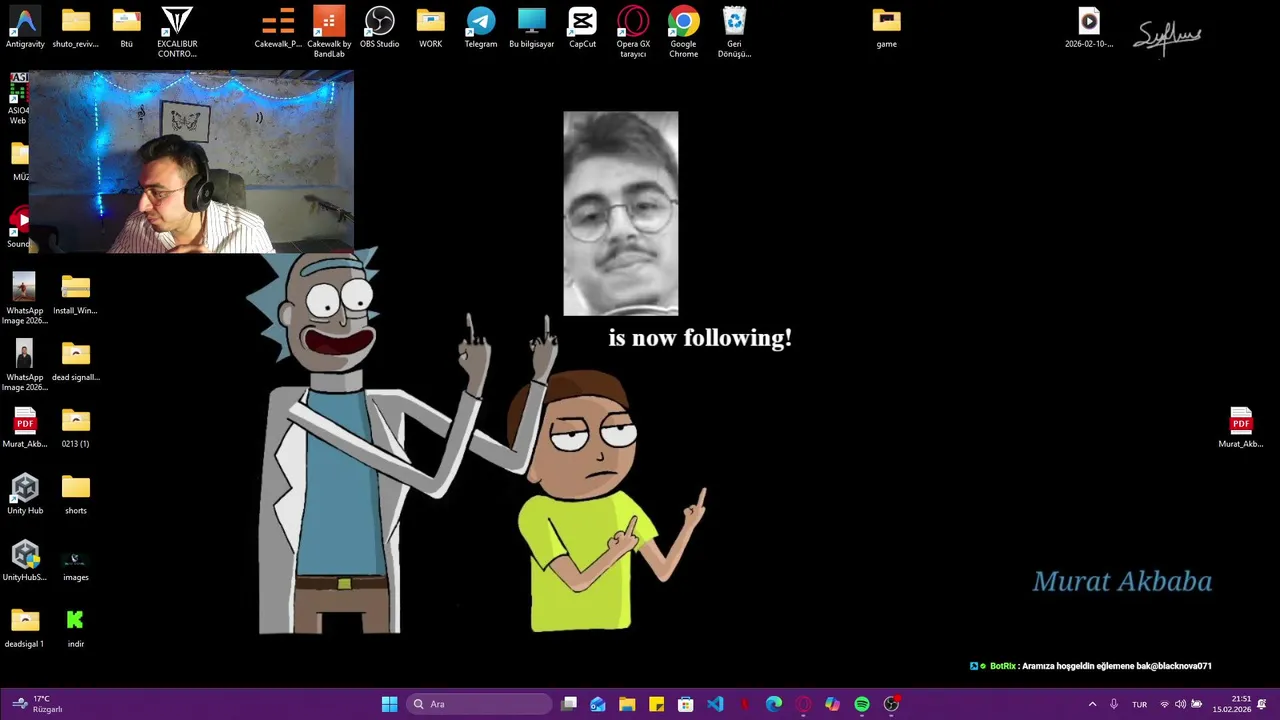1280x720 pixels.
Task: Click the microphone tray icon
Action: 1113,704
